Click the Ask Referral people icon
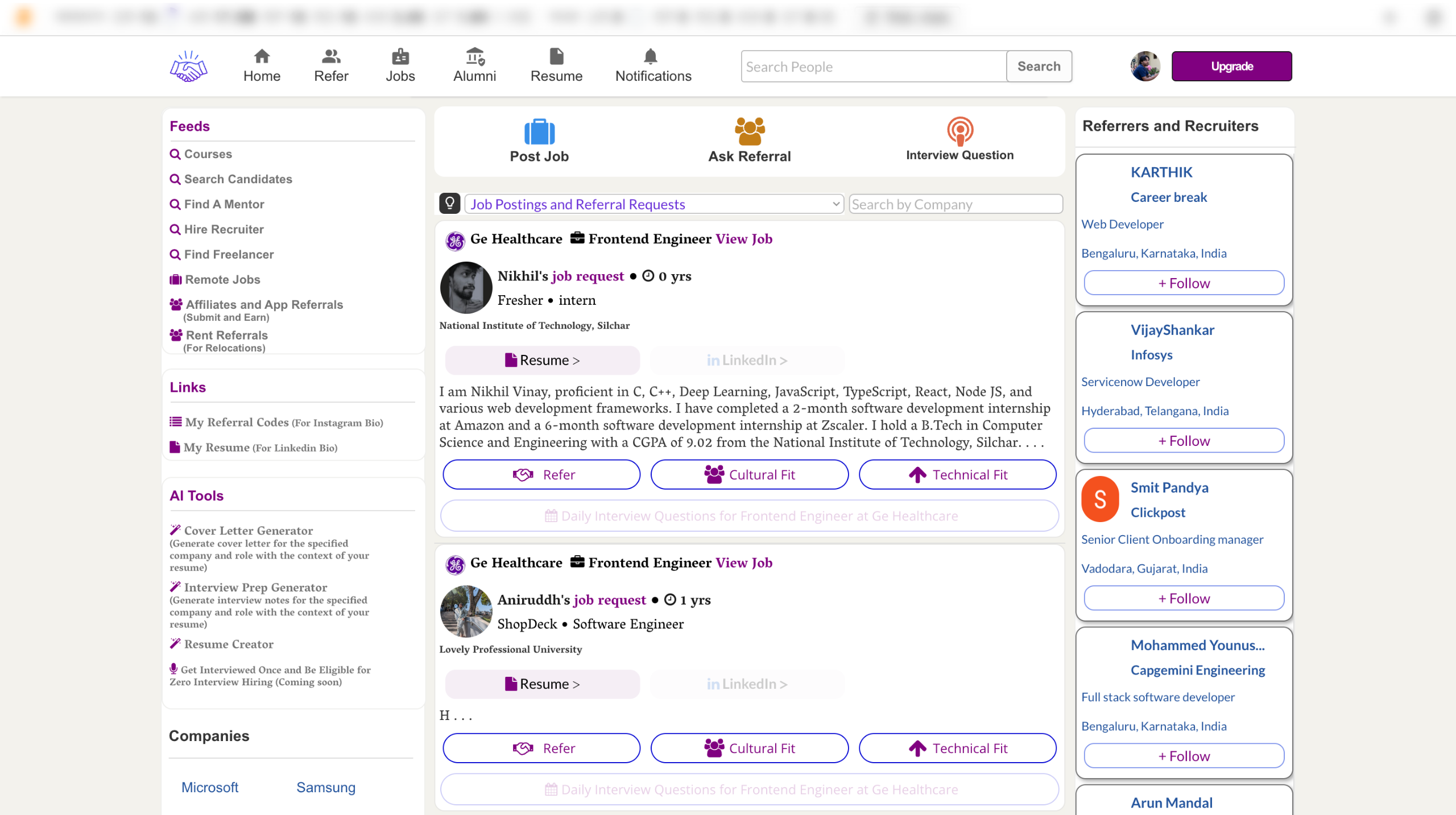The width and height of the screenshot is (1456, 815). tap(749, 131)
